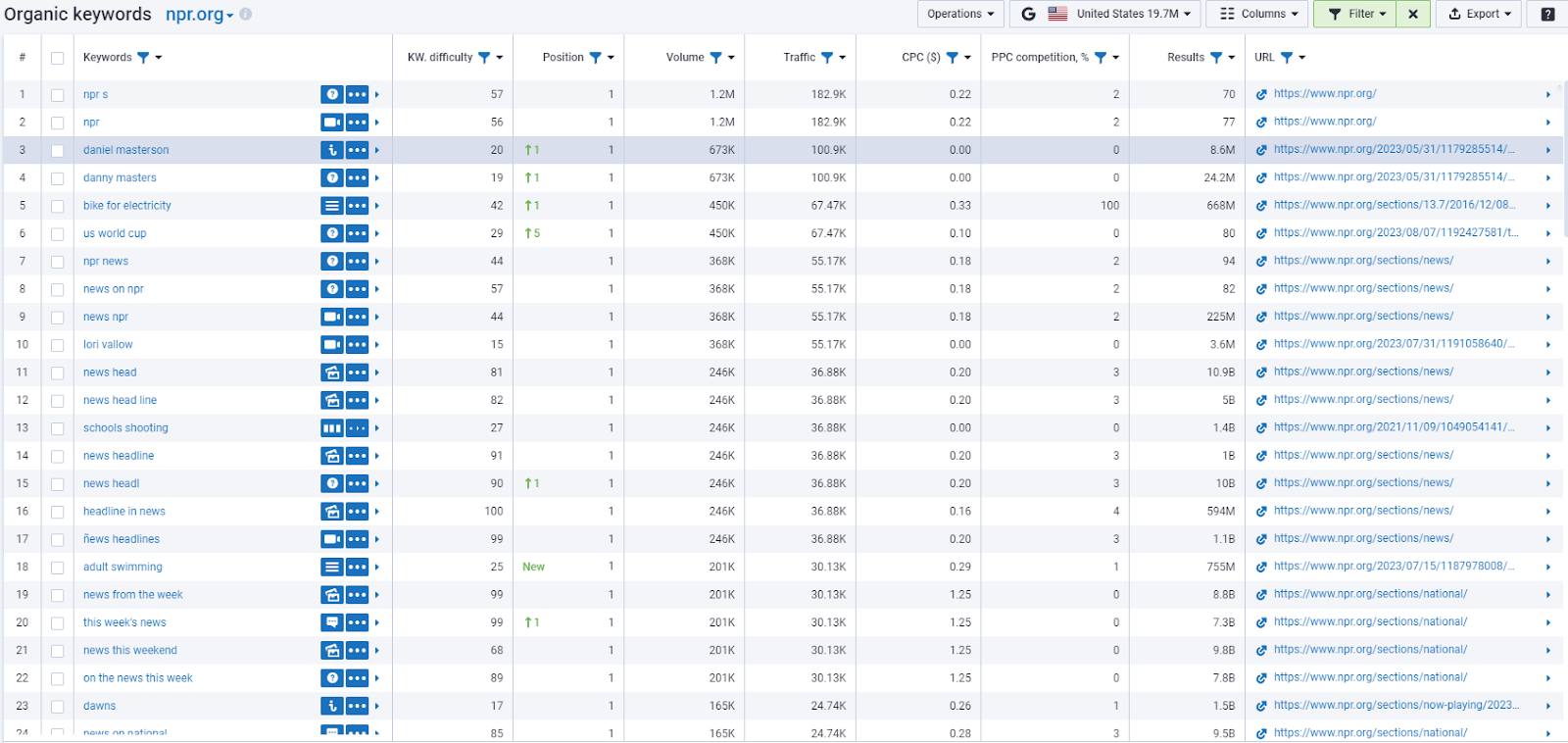Toggle the select-all checkbox in header
The height and width of the screenshot is (743, 1568).
point(58,58)
